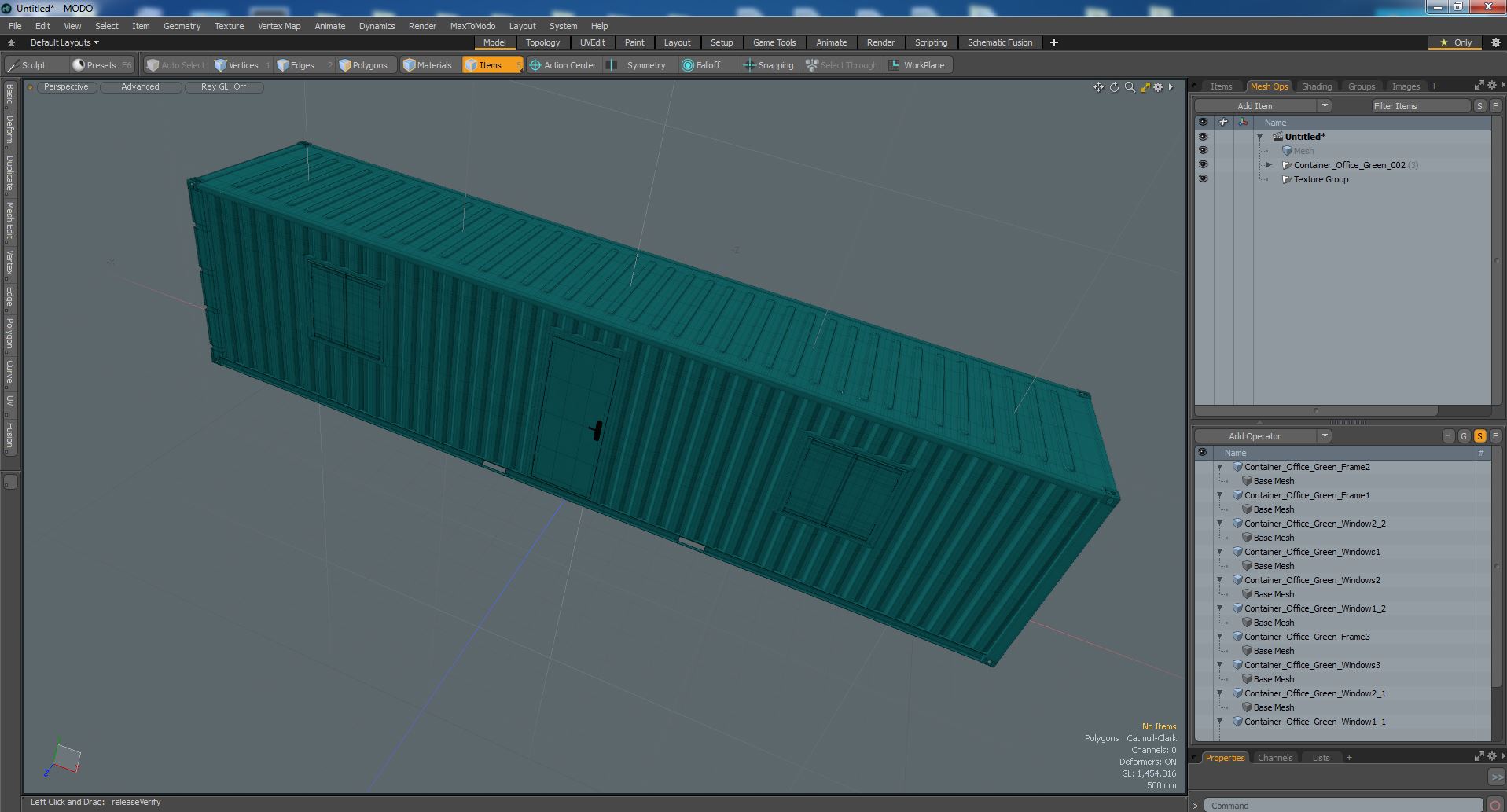Select Base Mesh under Container_Office_Green_Frame1
This screenshot has height=812, width=1507.
(1274, 509)
